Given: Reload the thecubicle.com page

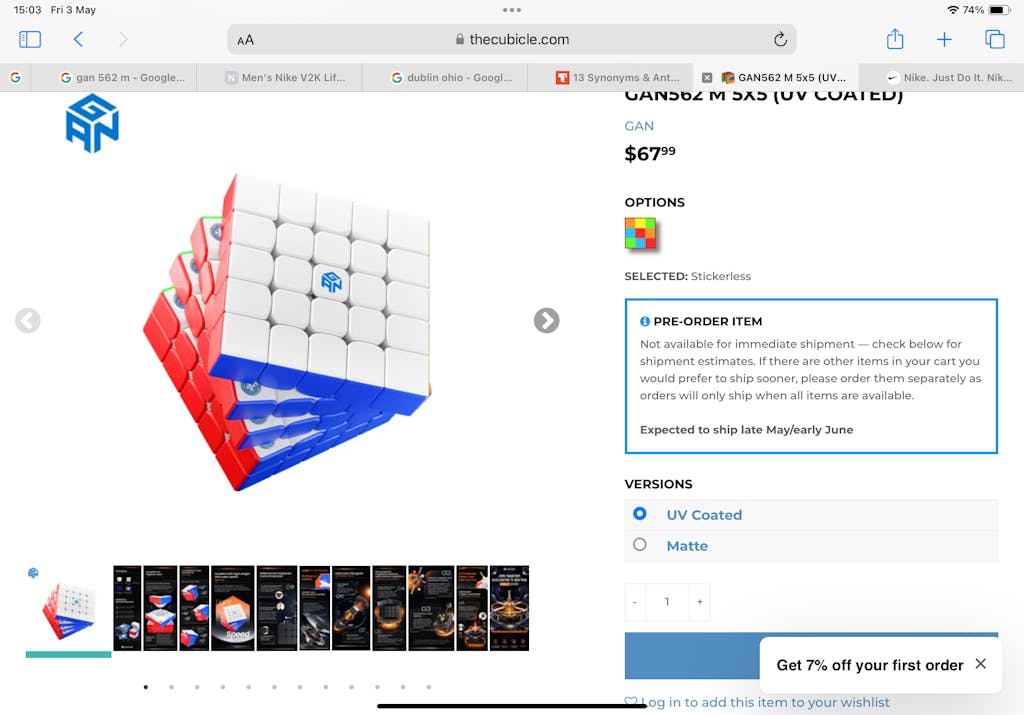Looking at the screenshot, I should click(780, 40).
